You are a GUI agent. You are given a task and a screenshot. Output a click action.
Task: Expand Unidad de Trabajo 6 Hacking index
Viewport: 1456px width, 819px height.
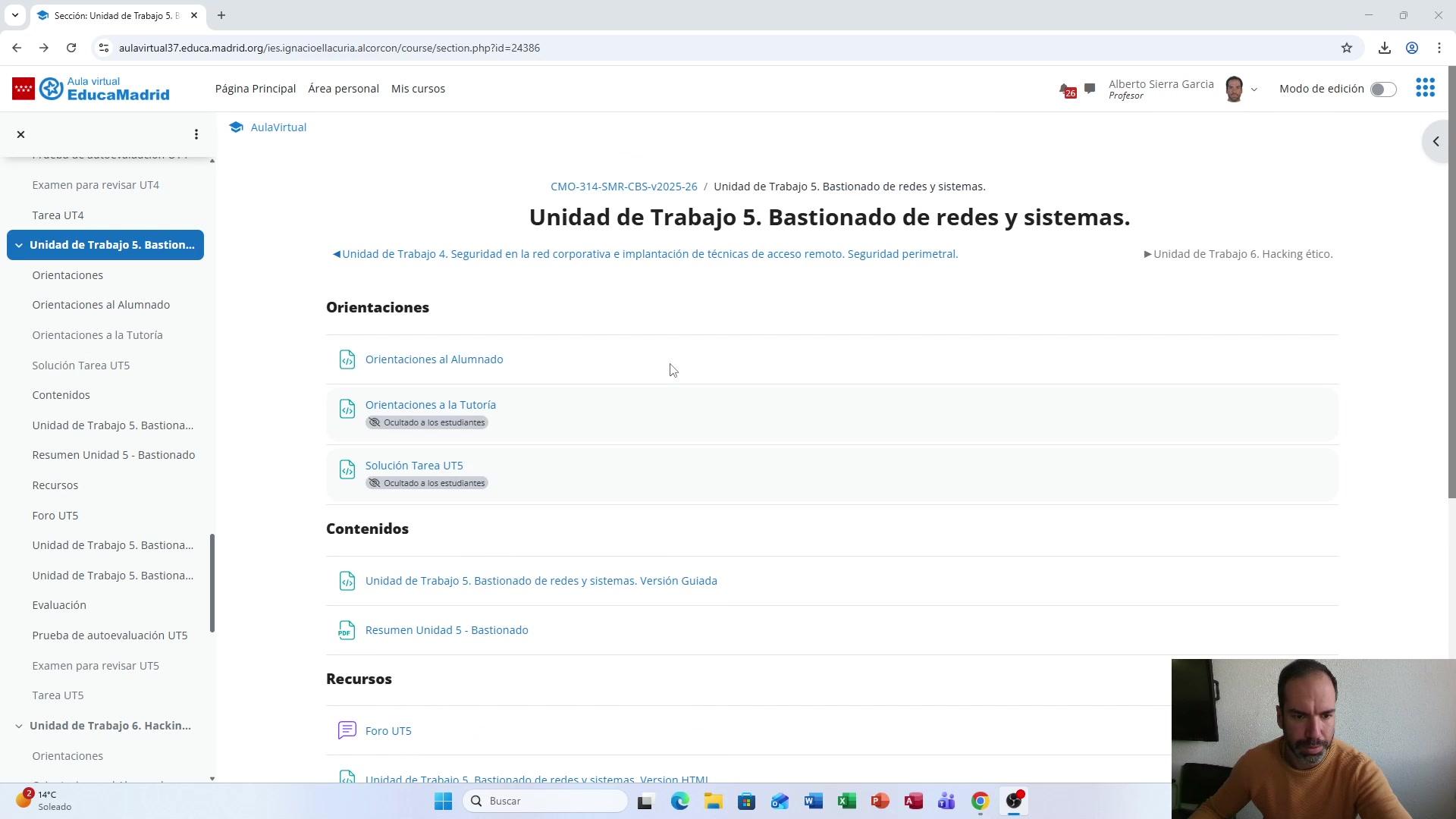tap(19, 726)
